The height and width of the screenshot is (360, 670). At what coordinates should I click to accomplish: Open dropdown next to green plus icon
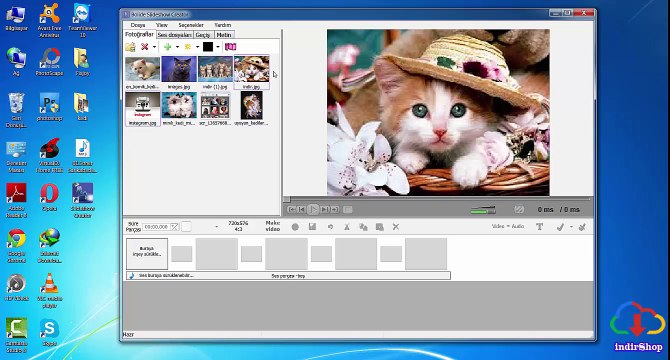[177, 47]
